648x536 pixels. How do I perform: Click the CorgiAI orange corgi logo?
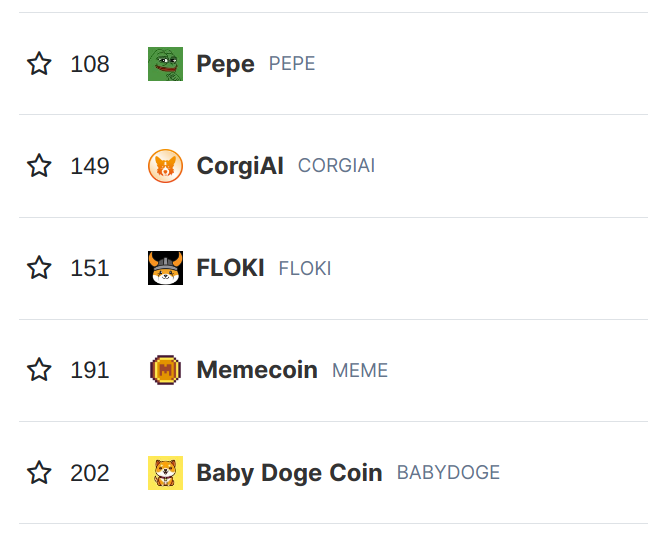point(165,166)
